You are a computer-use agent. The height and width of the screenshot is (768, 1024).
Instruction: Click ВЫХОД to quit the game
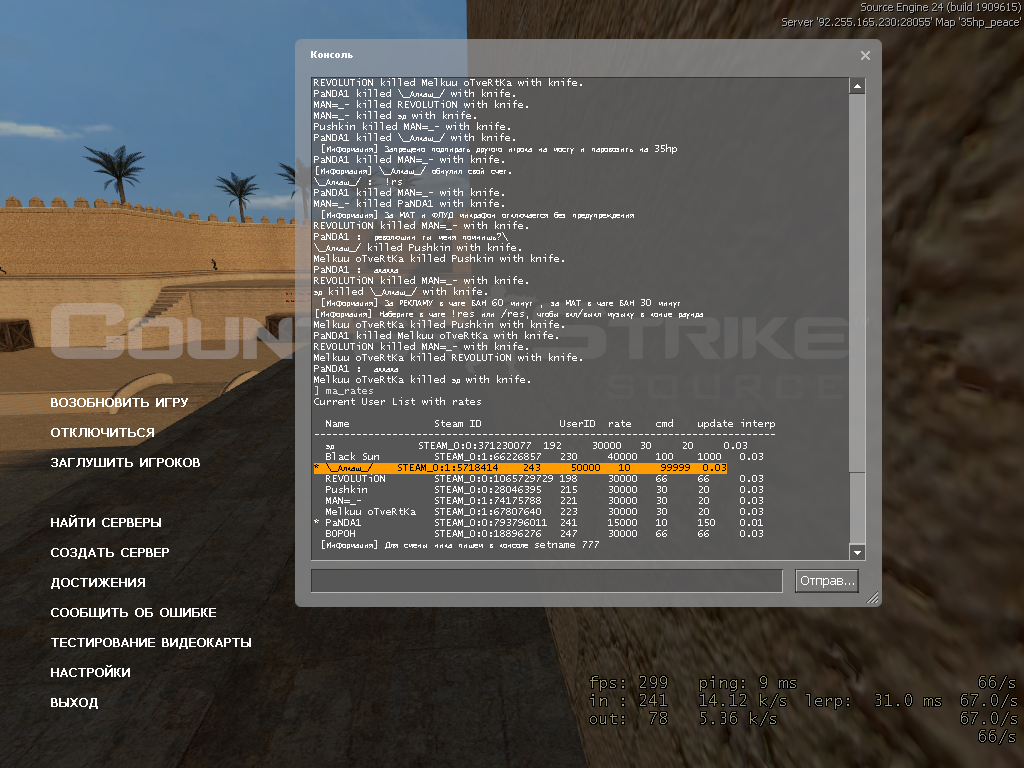click(x=74, y=703)
